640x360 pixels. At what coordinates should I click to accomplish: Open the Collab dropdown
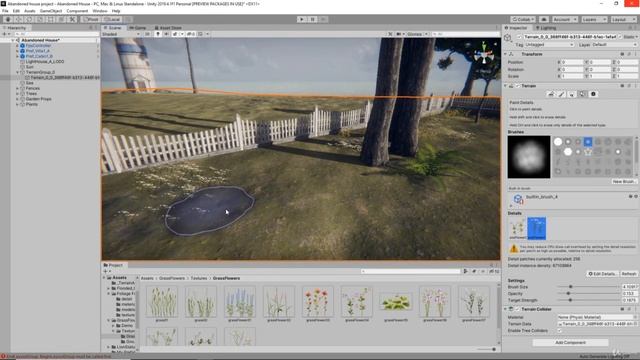[523, 19]
